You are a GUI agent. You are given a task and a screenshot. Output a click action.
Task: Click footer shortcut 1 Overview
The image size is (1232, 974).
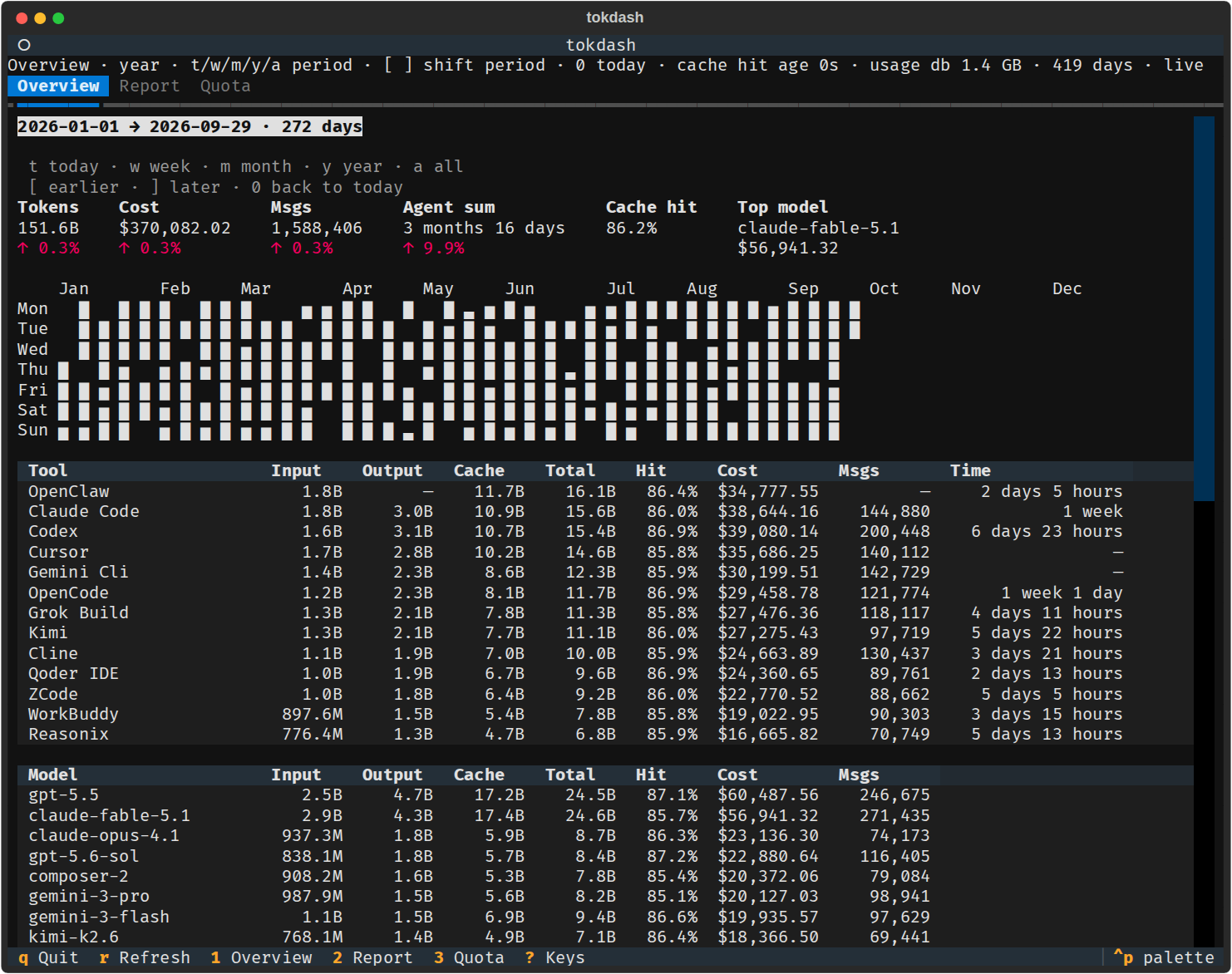click(261, 957)
